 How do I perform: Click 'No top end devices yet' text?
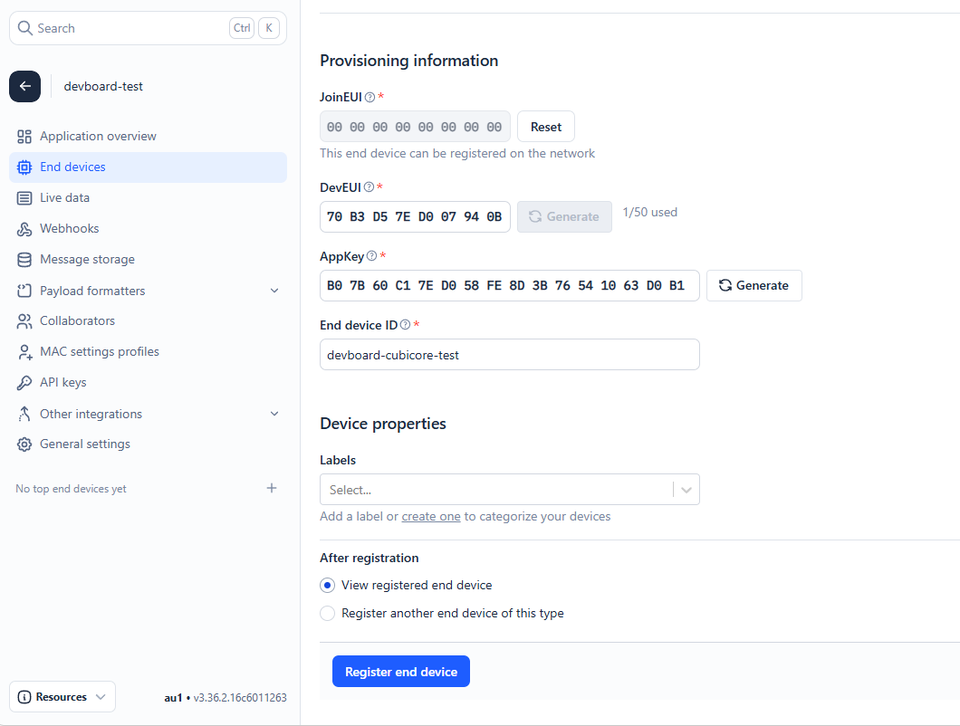tap(71, 488)
